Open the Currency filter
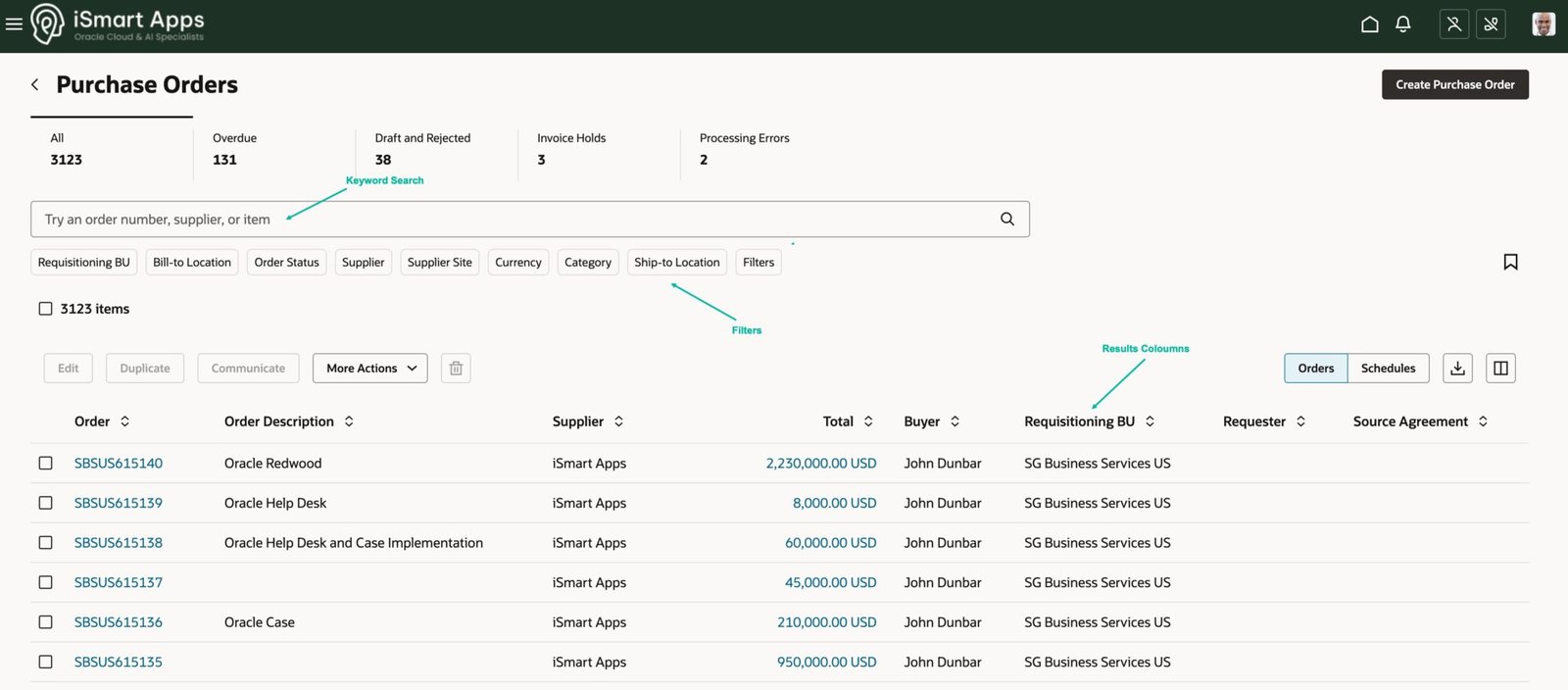 [518, 262]
